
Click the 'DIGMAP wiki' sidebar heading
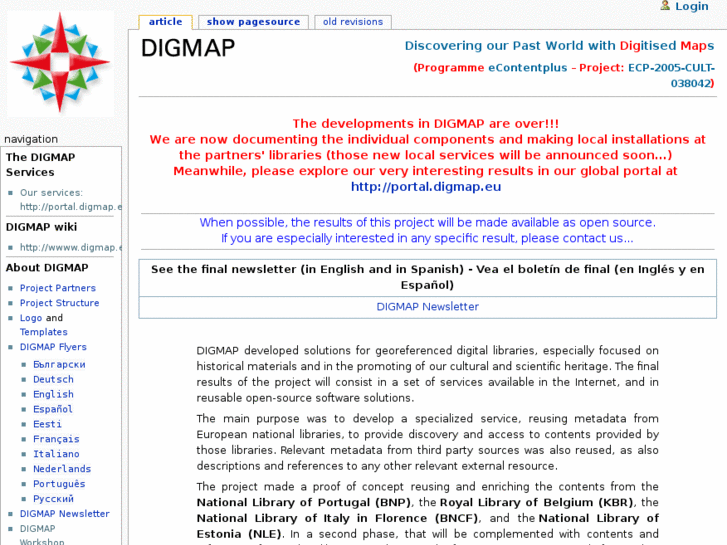pyautogui.click(x=41, y=227)
